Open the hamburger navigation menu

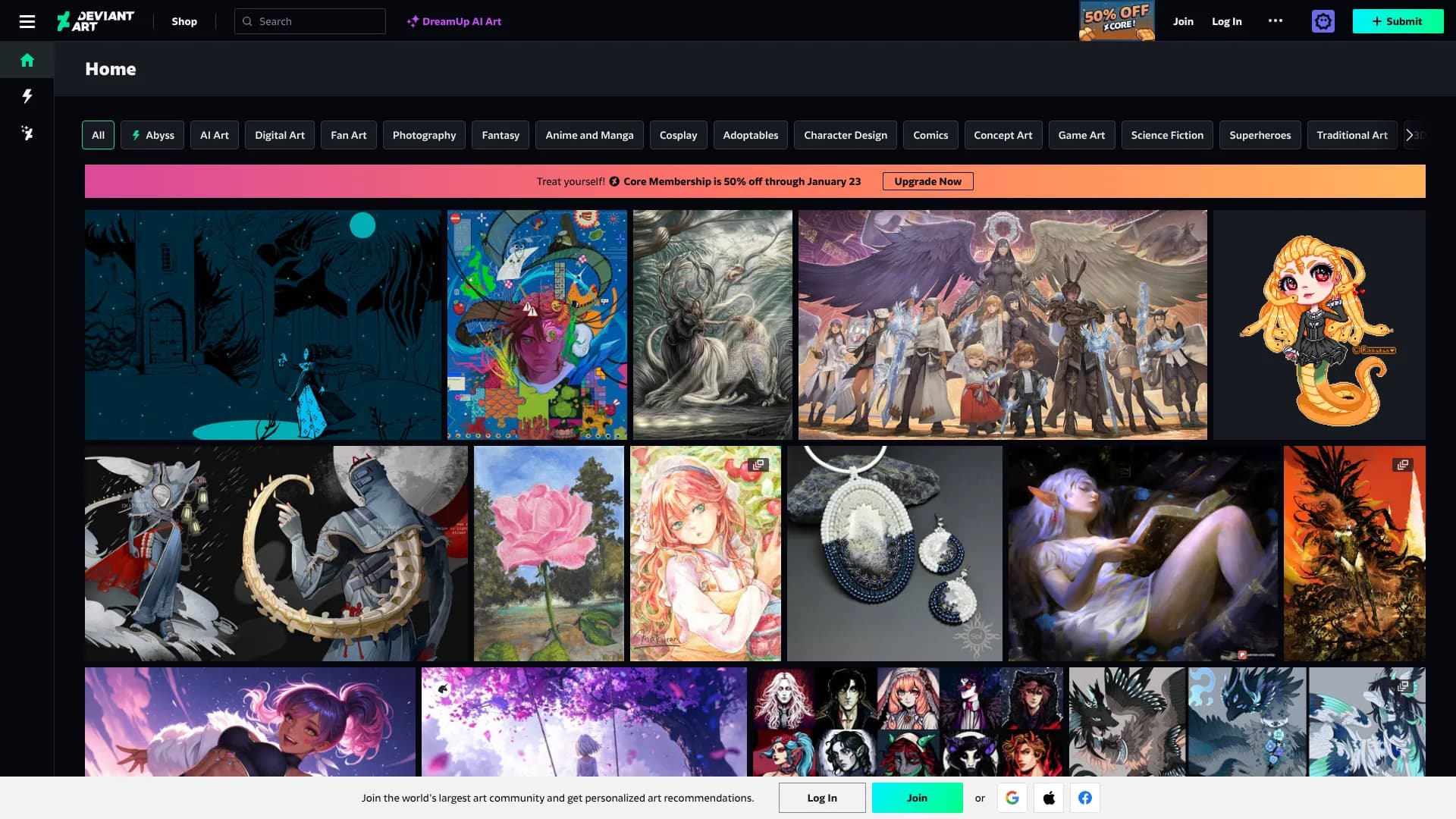27,21
